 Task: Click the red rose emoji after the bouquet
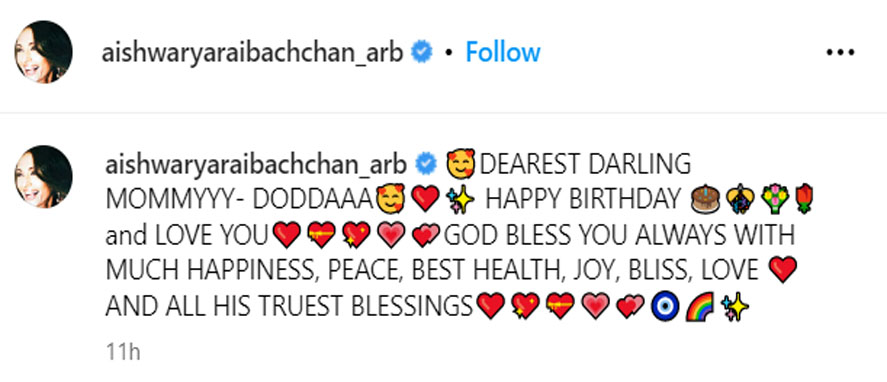(803, 199)
